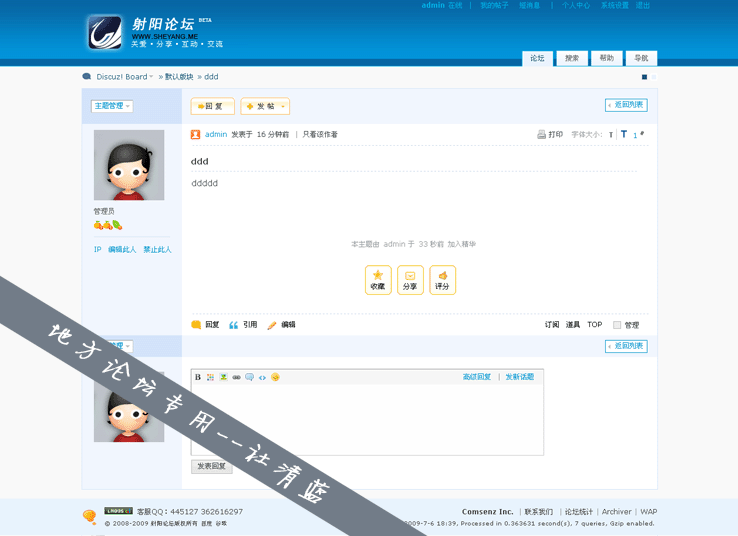Viewport: 738px width, 536px height.
Task: Open System Settings (系统设置) in top menu
Action: point(615,5)
